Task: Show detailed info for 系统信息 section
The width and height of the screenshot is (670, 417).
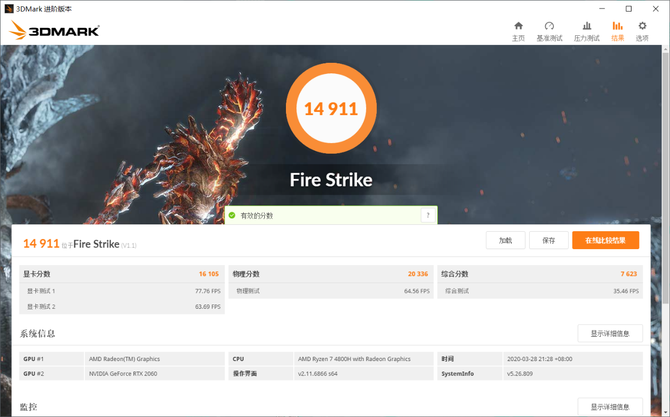Action: (x=610, y=333)
